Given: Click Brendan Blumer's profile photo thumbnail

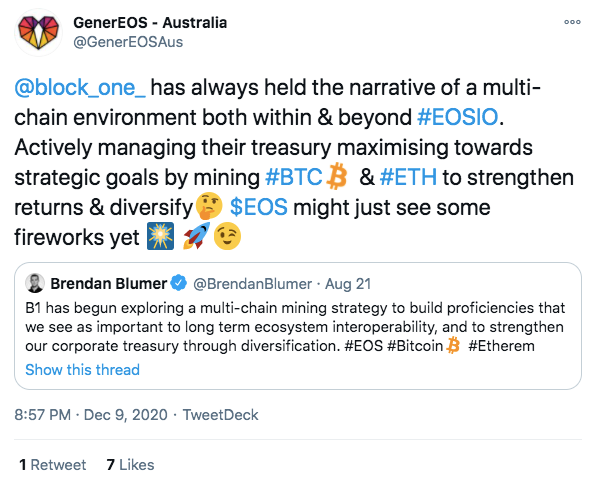Looking at the screenshot, I should [x=35, y=283].
